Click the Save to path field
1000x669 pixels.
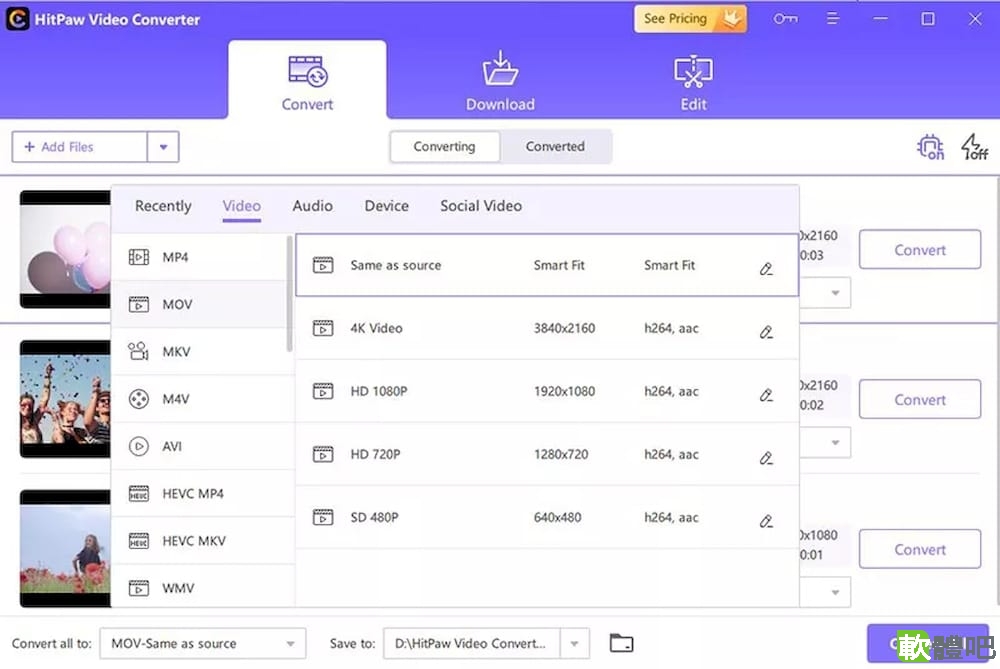471,643
